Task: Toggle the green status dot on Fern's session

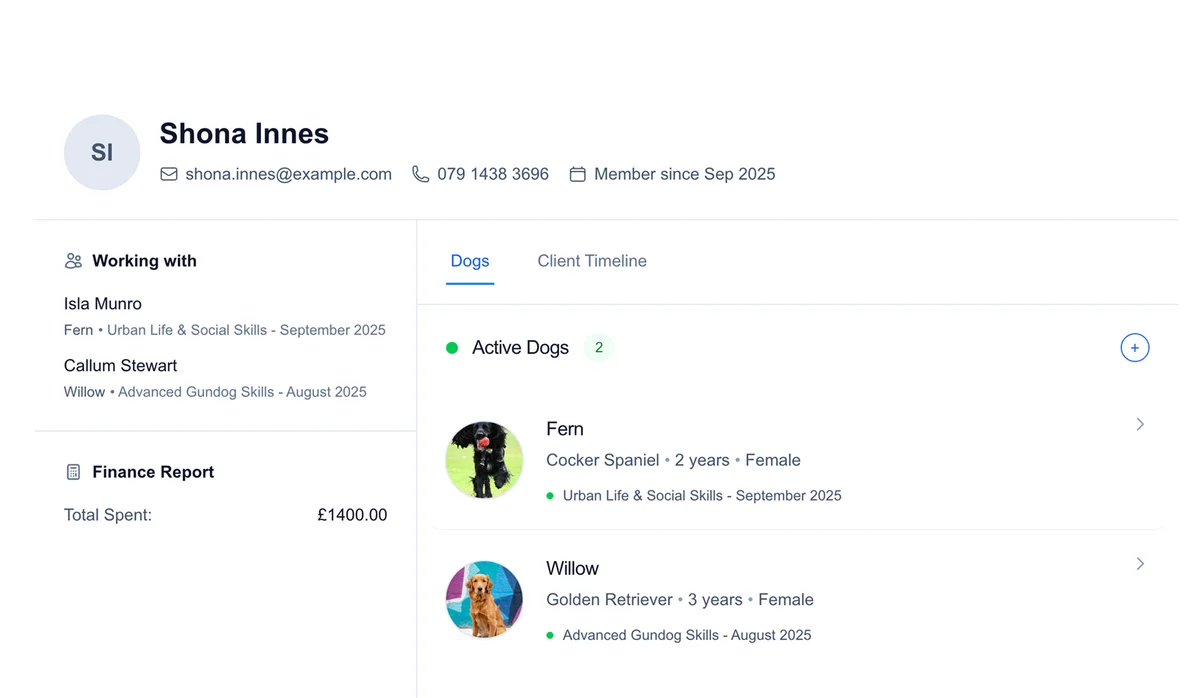Action: pos(552,495)
